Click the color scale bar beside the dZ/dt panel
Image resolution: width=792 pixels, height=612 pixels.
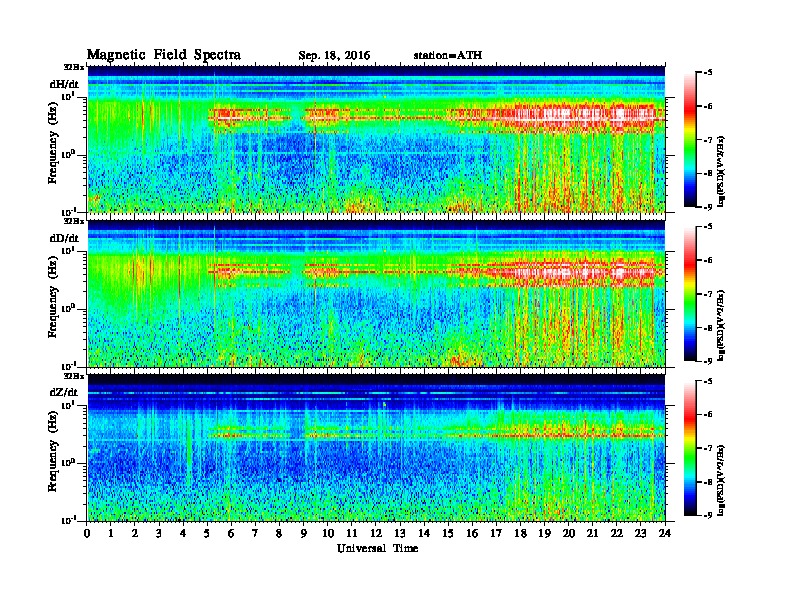click(690, 448)
